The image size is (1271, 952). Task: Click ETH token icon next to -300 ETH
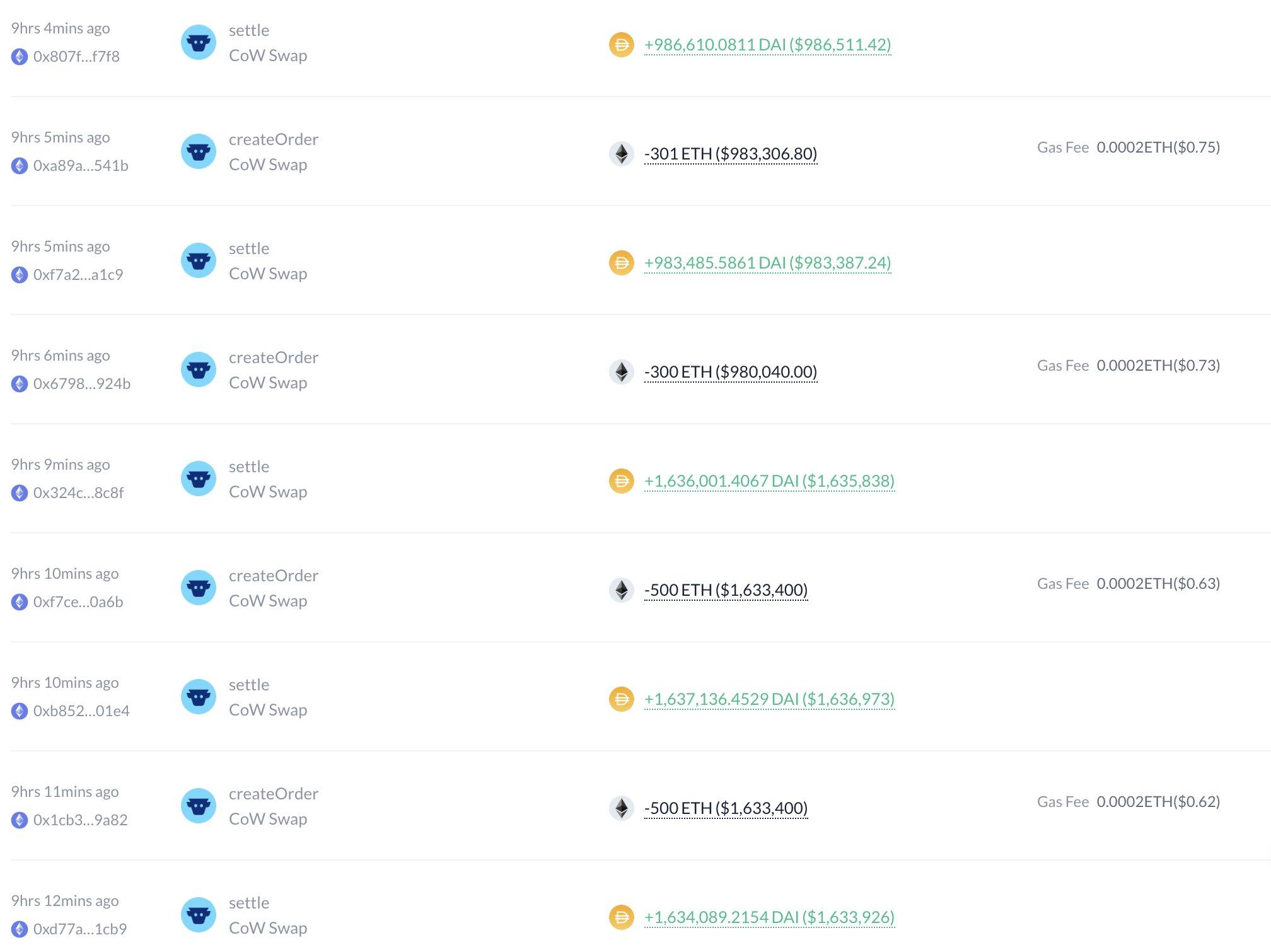pyautogui.click(x=621, y=372)
